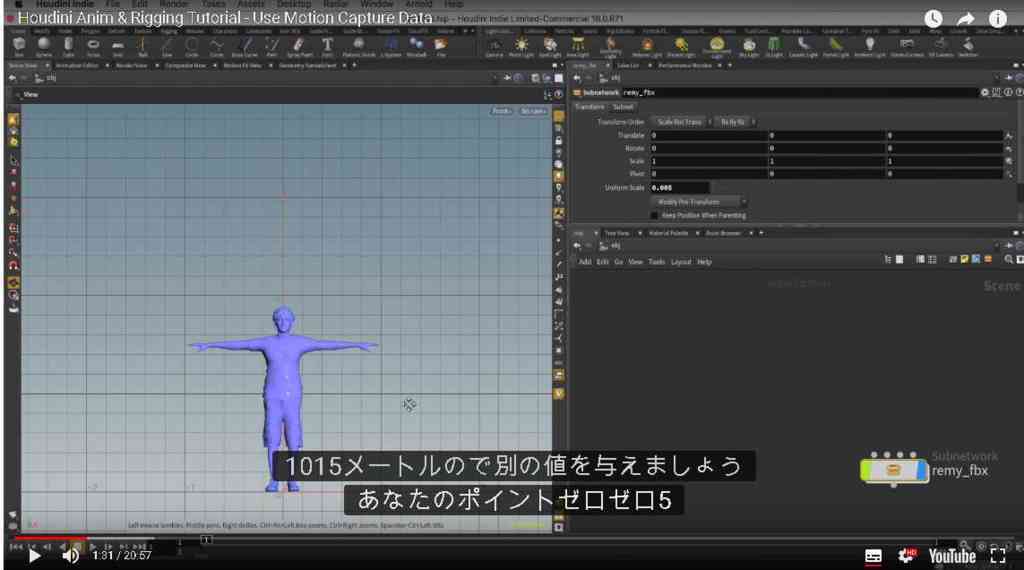Play the YouTube video

click(x=34, y=556)
